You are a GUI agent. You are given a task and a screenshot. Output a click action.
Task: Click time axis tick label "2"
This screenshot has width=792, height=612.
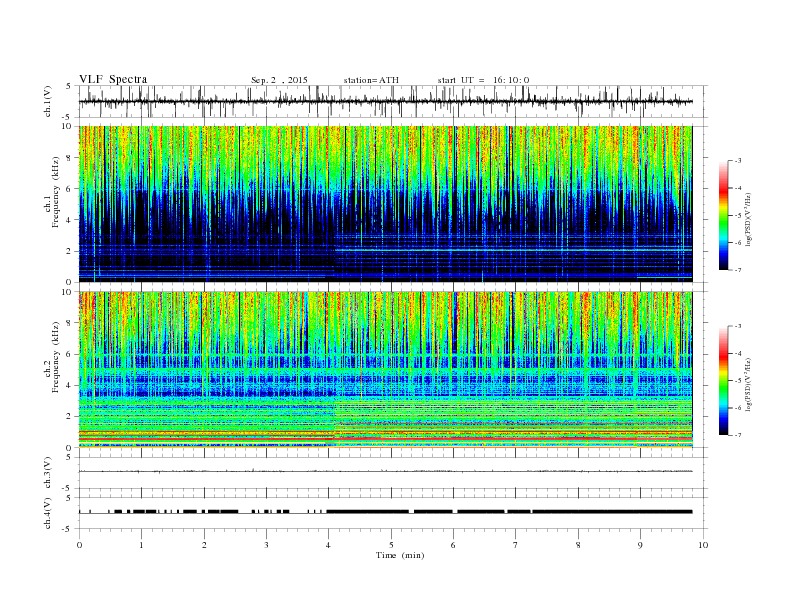[204, 545]
